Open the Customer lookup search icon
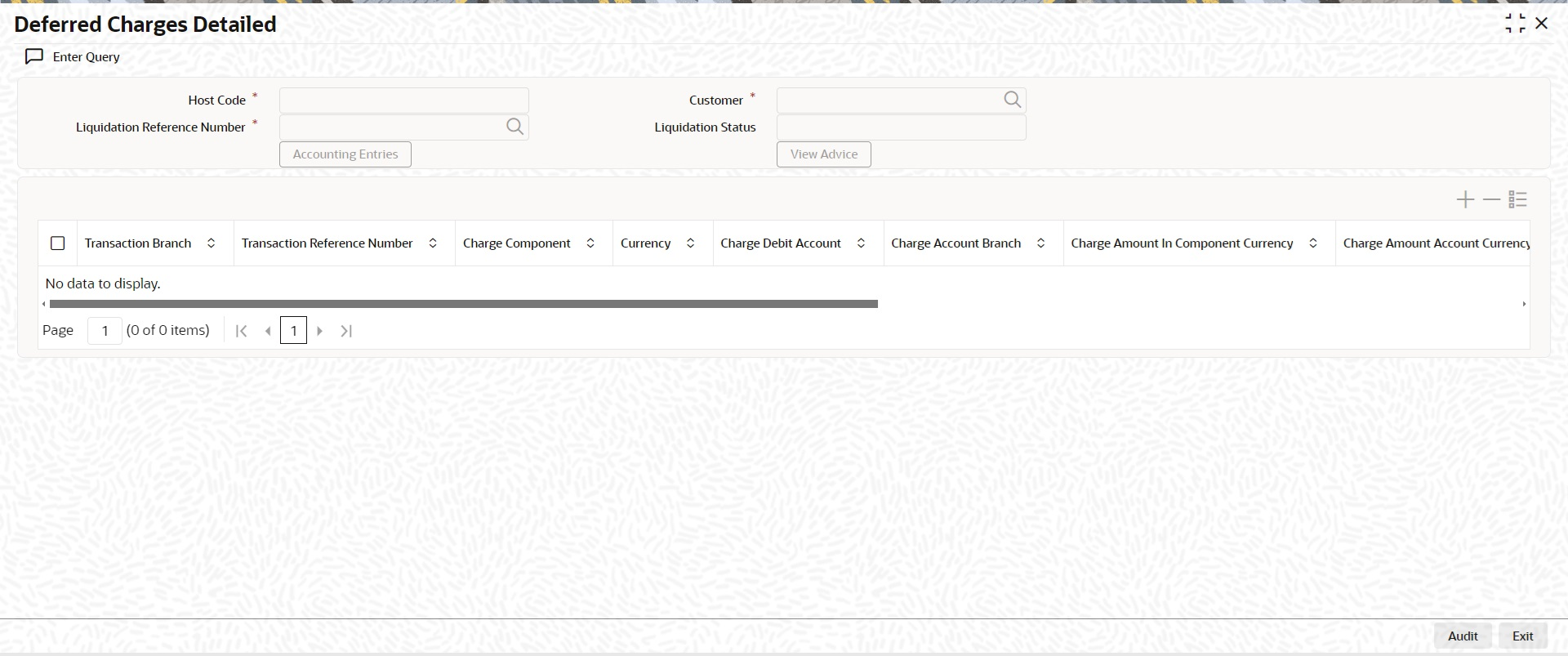 [1012, 100]
